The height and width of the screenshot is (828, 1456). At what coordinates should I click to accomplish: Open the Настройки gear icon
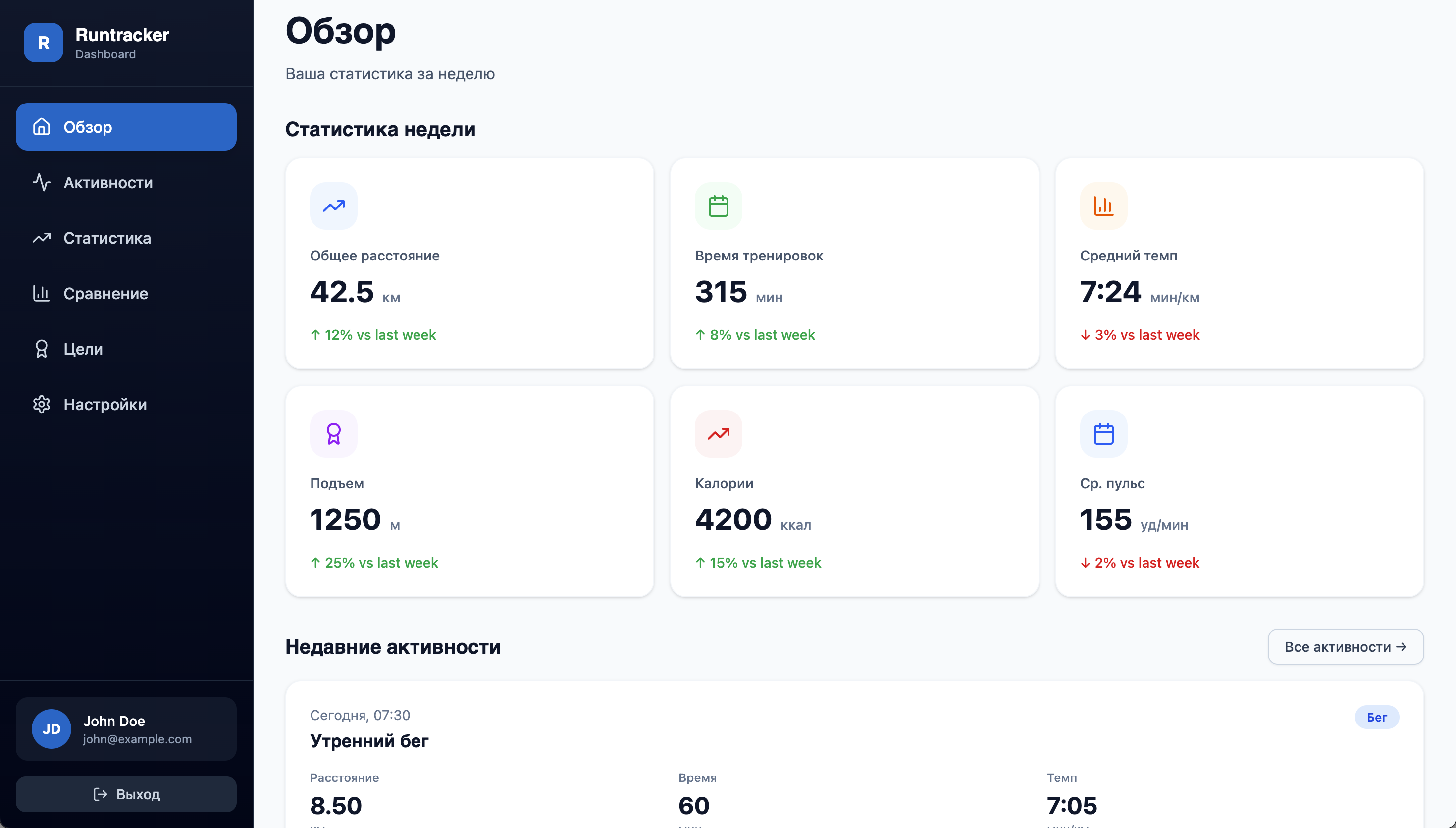(x=42, y=404)
